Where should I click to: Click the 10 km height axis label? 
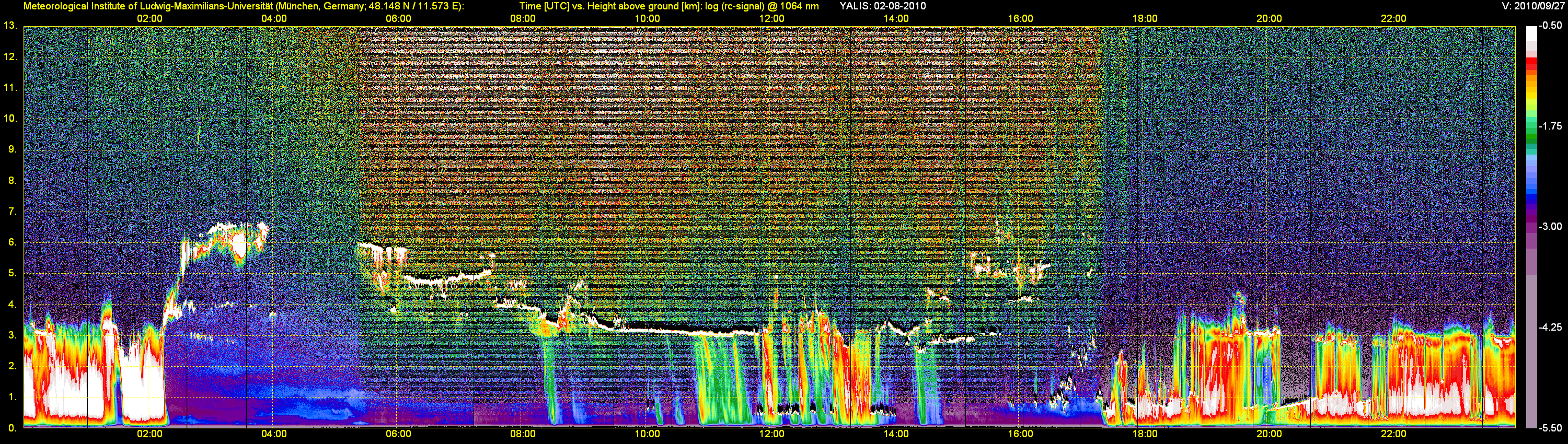(x=10, y=119)
